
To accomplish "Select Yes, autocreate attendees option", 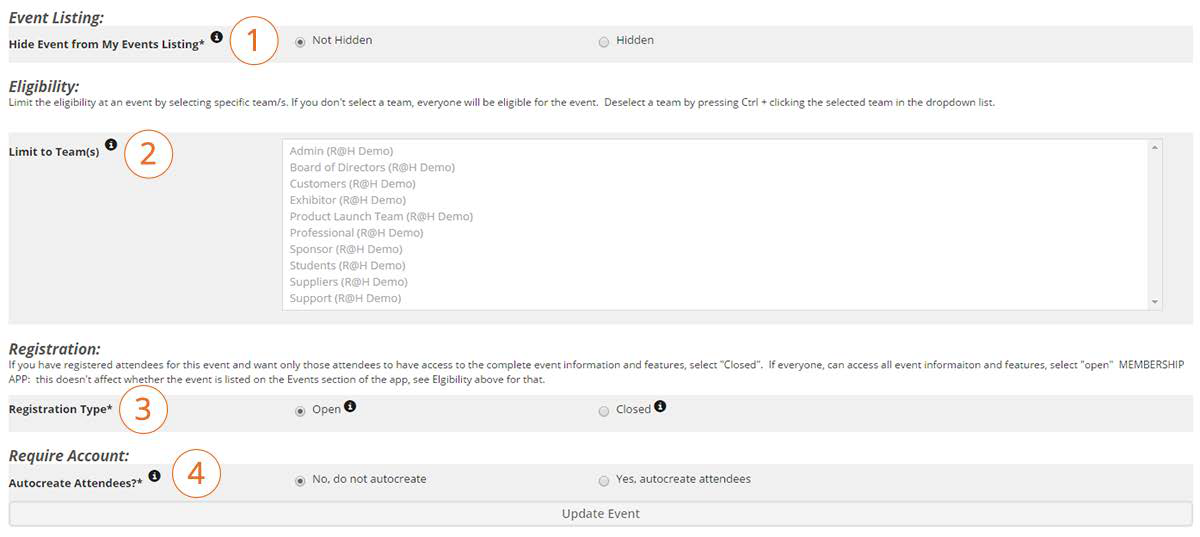I will tap(603, 481).
